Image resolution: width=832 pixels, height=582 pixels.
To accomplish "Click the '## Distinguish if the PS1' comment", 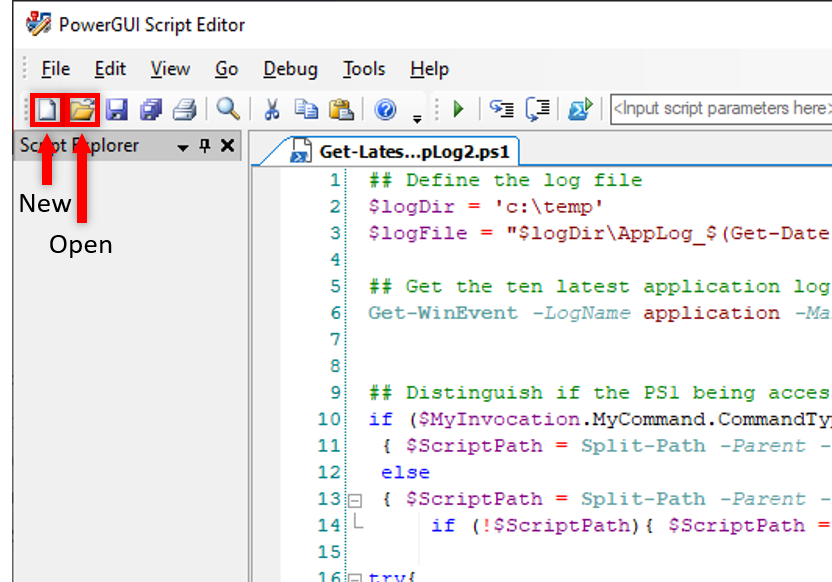I will click(524, 393).
